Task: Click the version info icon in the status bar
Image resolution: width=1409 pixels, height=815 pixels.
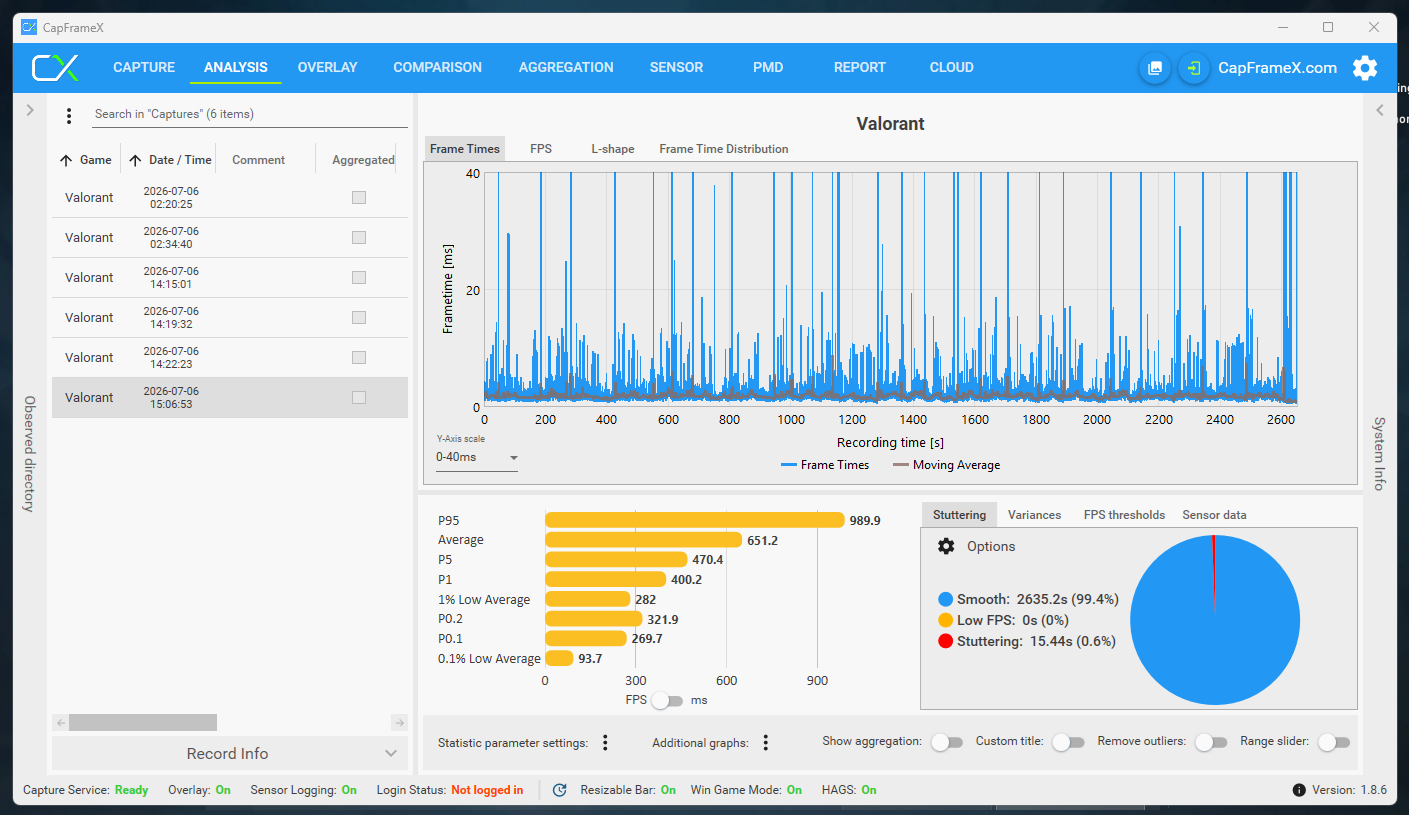Action: point(1299,790)
